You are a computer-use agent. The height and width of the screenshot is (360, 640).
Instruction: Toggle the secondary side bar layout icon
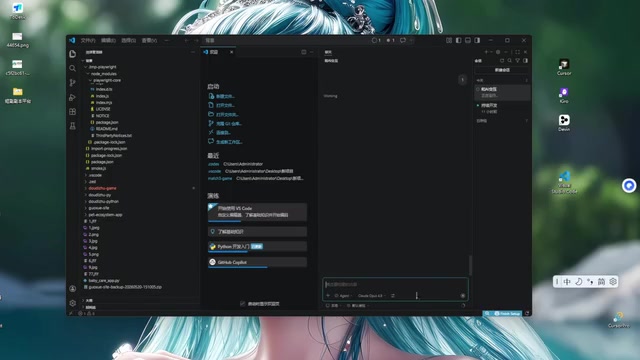point(478,40)
